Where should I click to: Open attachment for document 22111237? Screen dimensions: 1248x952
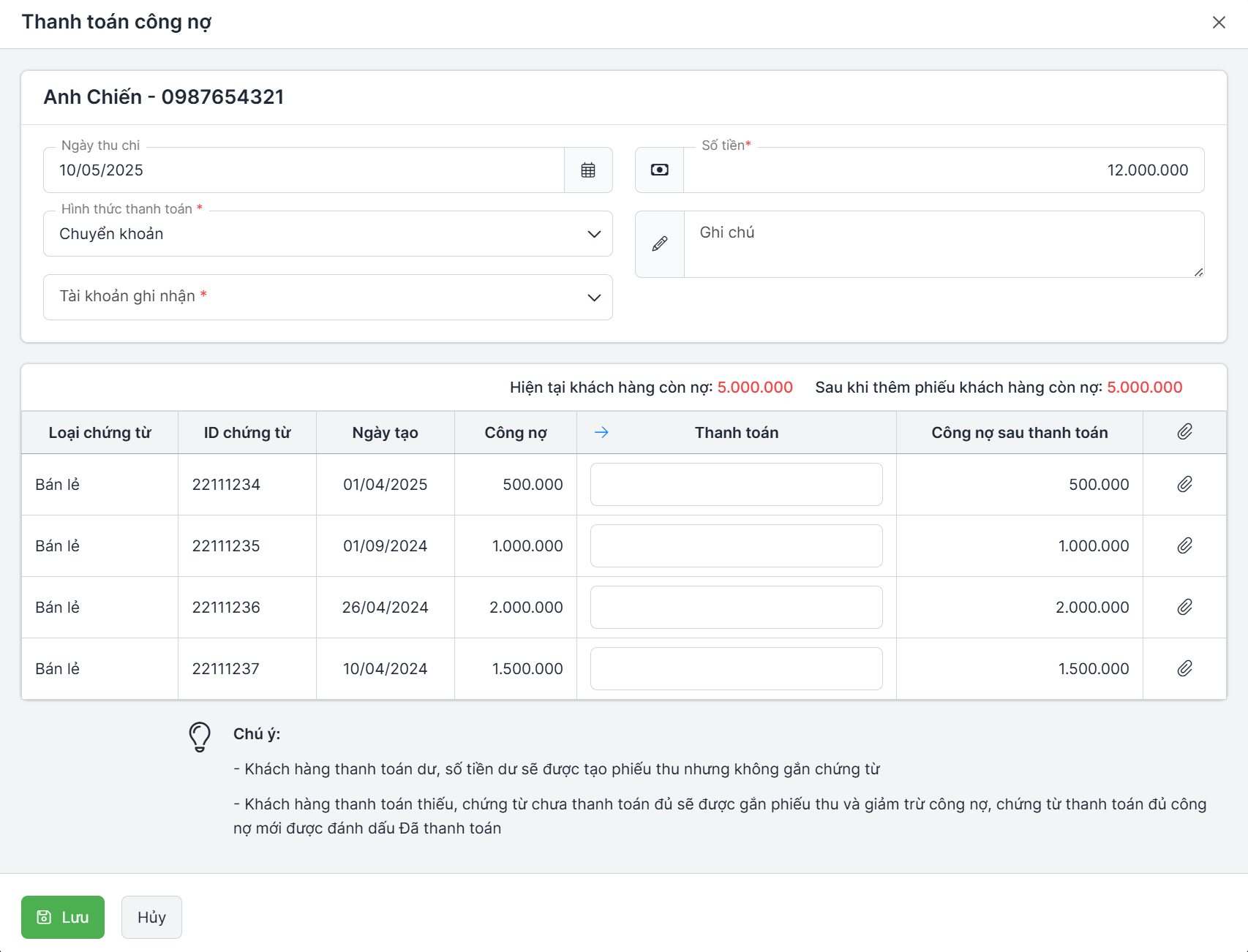pyautogui.click(x=1185, y=668)
